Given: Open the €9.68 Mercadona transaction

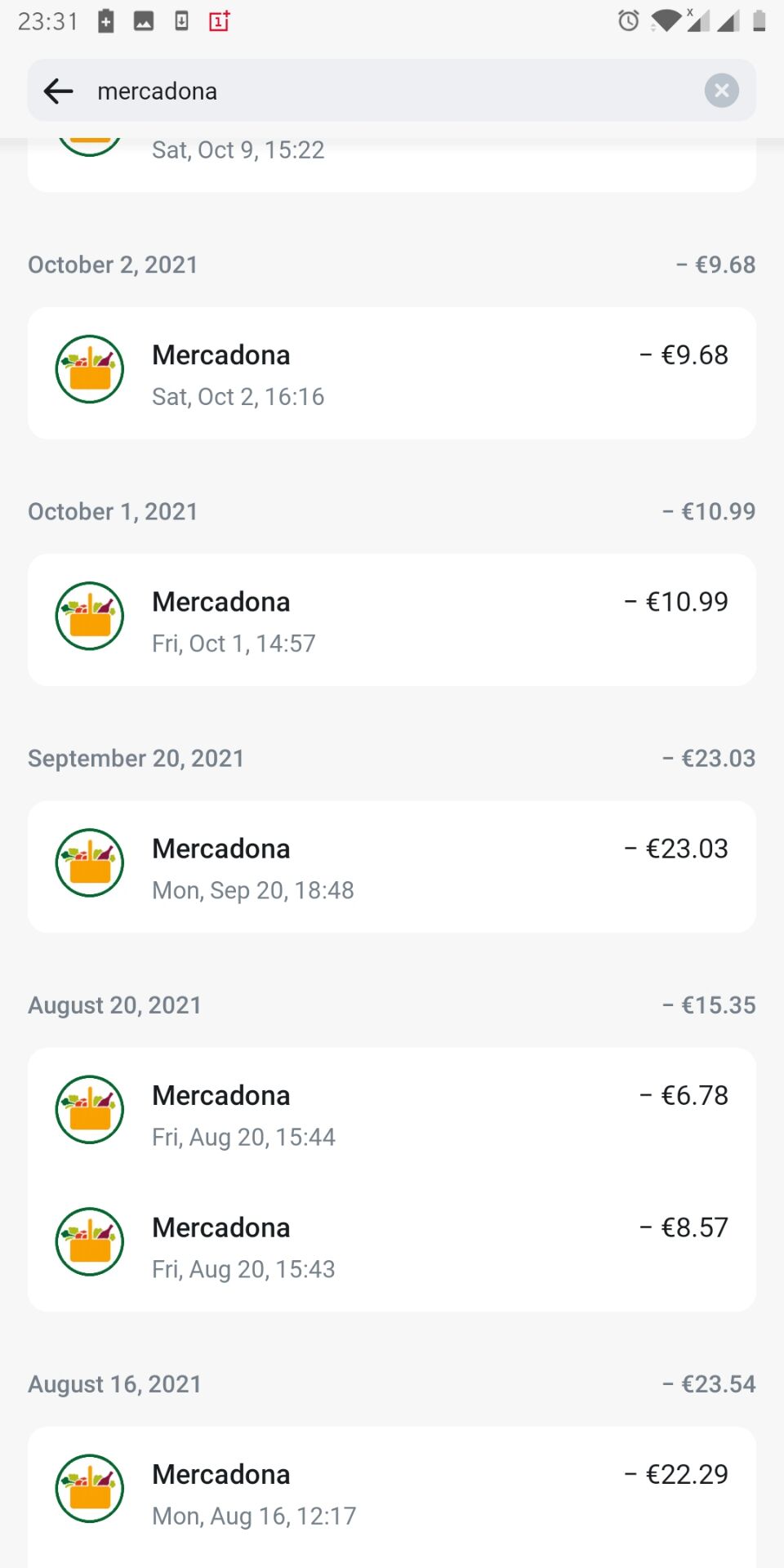Looking at the screenshot, I should pos(392,374).
